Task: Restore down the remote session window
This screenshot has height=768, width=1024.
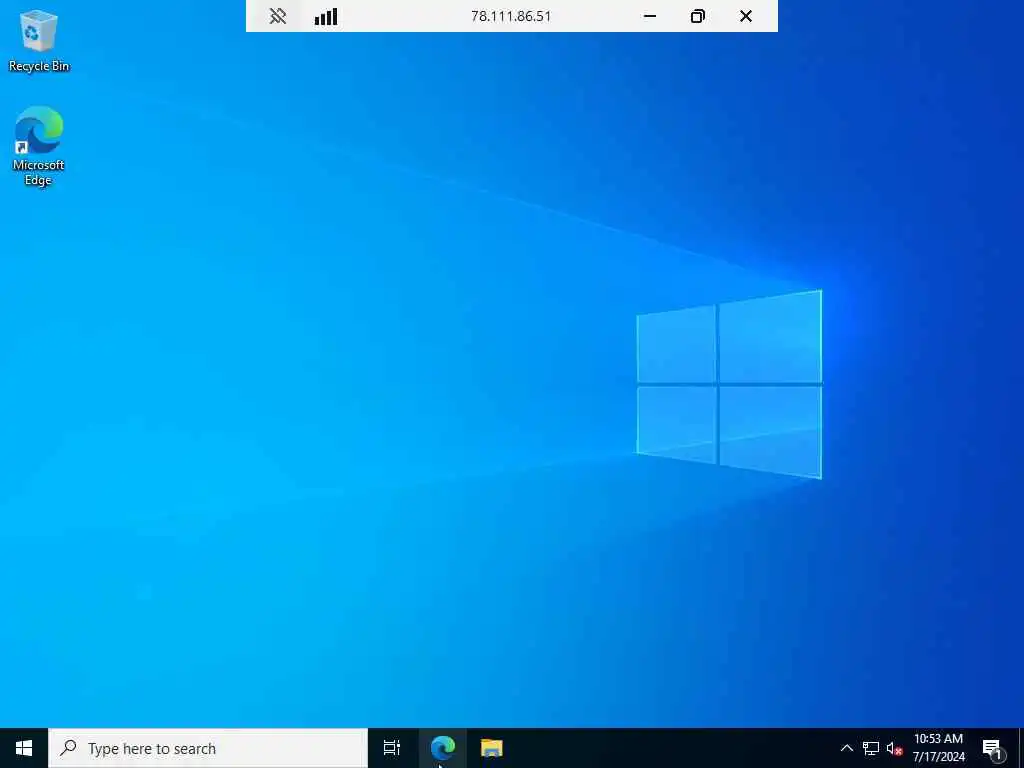Action: tap(697, 16)
